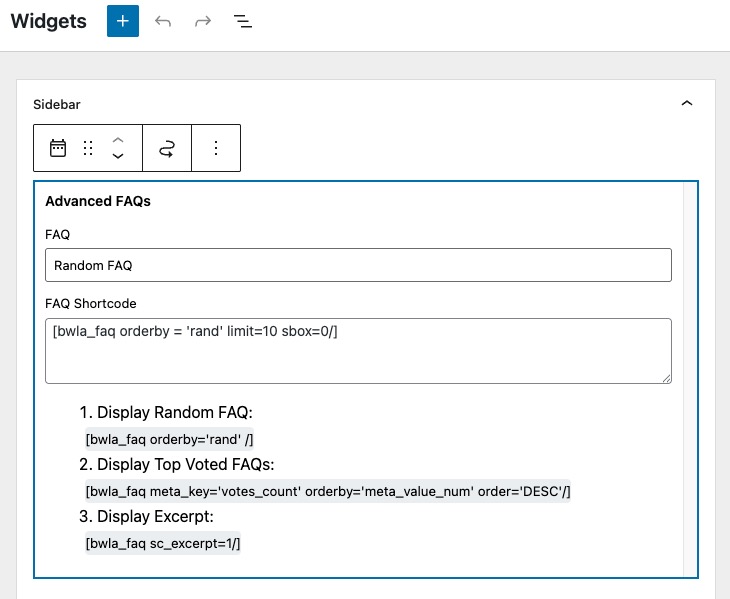
Task: Click the blue add block plus button
Action: click(123, 21)
